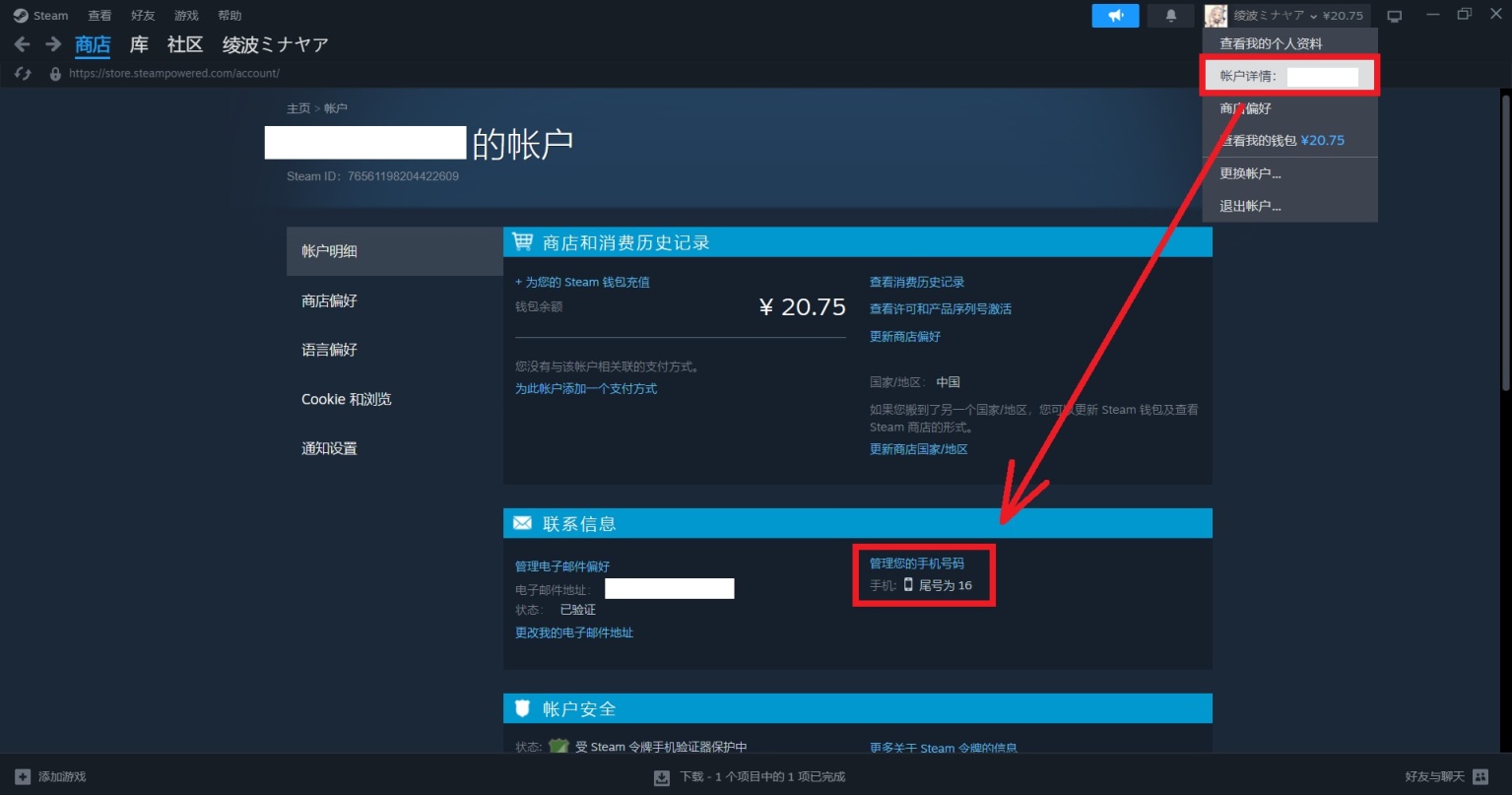This screenshot has height=795, width=1512.
Task: Go forward with the right arrow
Action: (53, 44)
